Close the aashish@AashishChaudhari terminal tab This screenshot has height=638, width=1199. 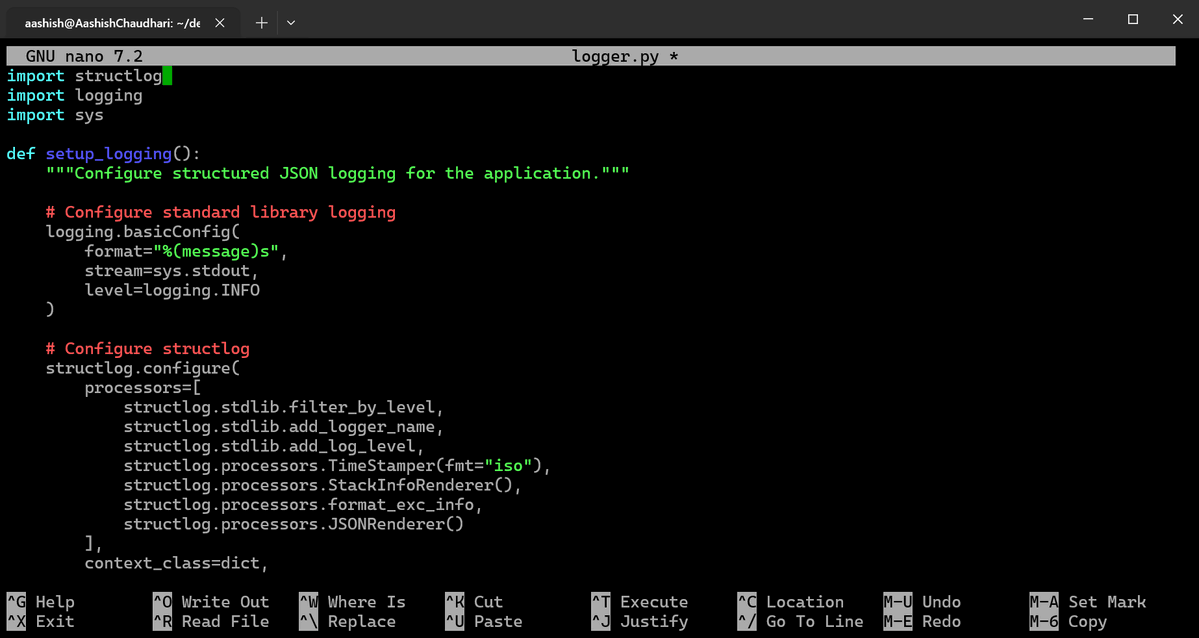(219, 23)
